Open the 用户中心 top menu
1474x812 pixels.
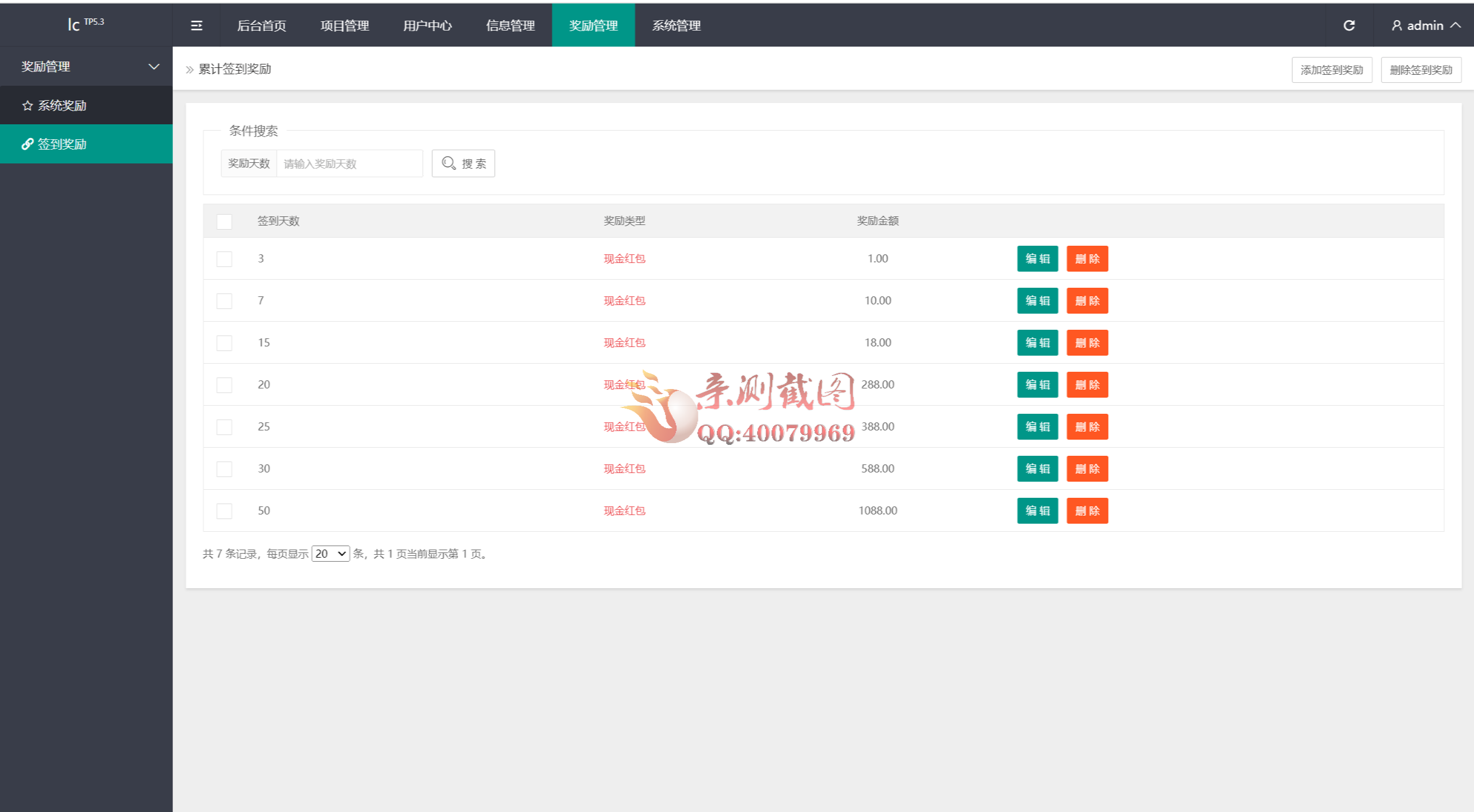427,25
